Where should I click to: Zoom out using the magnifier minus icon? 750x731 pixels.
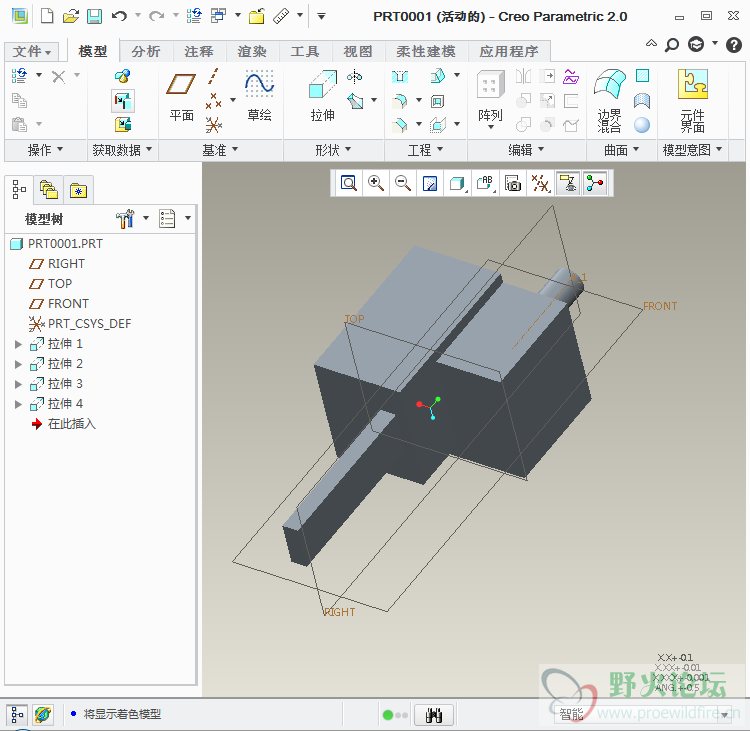(403, 183)
